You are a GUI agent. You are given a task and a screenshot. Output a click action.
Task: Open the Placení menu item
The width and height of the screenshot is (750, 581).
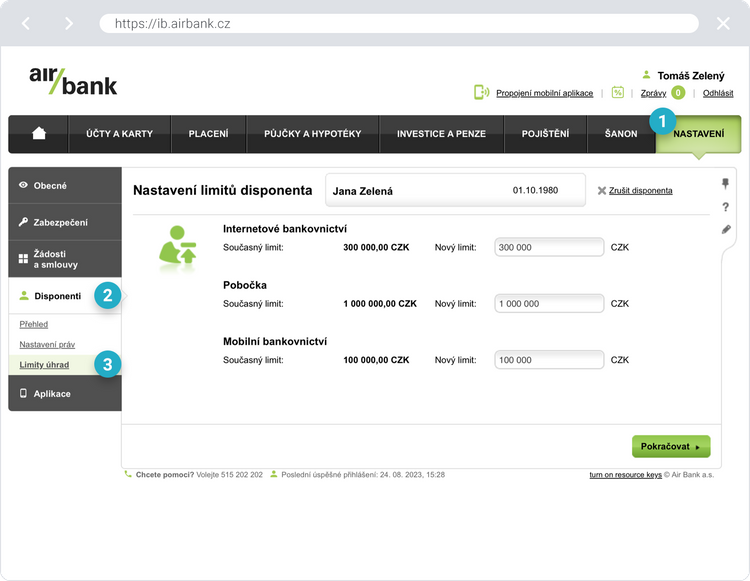pyautogui.click(x=208, y=134)
